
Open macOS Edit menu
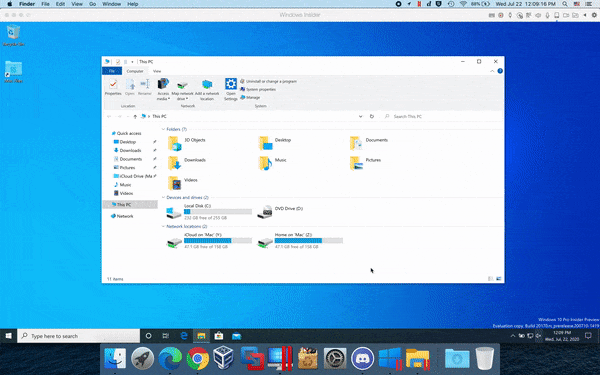60,4
